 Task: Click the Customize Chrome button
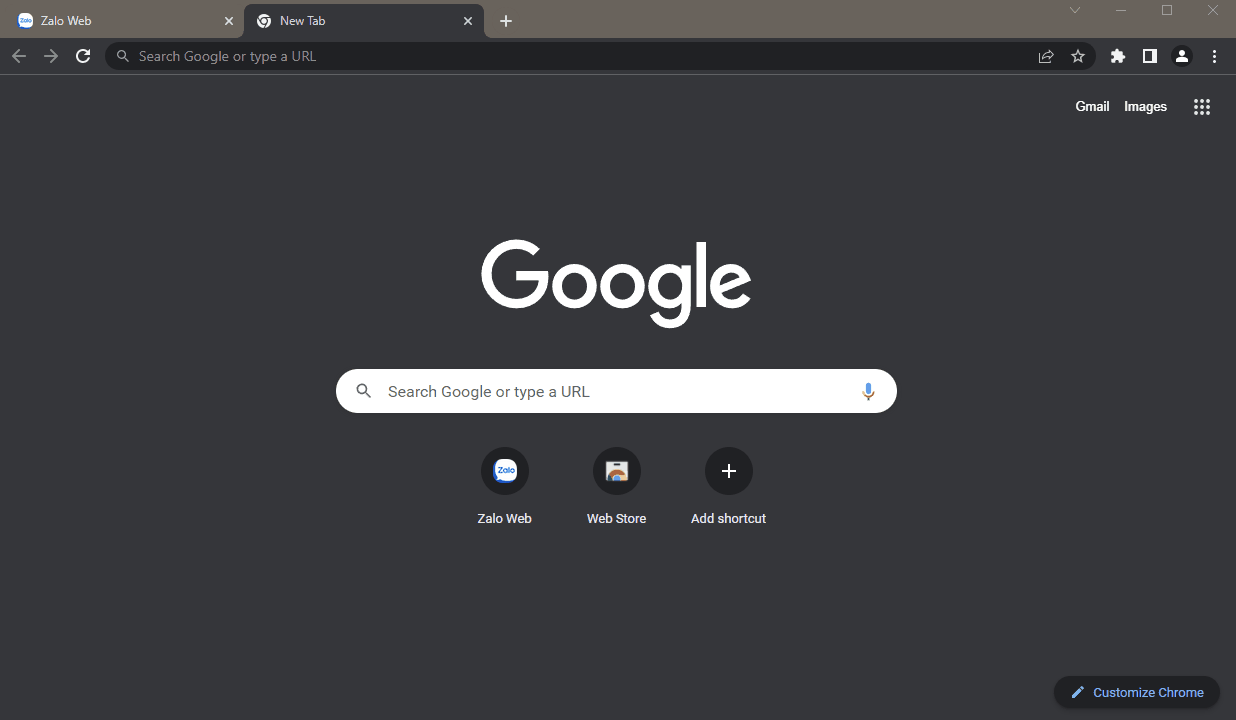pos(1136,692)
